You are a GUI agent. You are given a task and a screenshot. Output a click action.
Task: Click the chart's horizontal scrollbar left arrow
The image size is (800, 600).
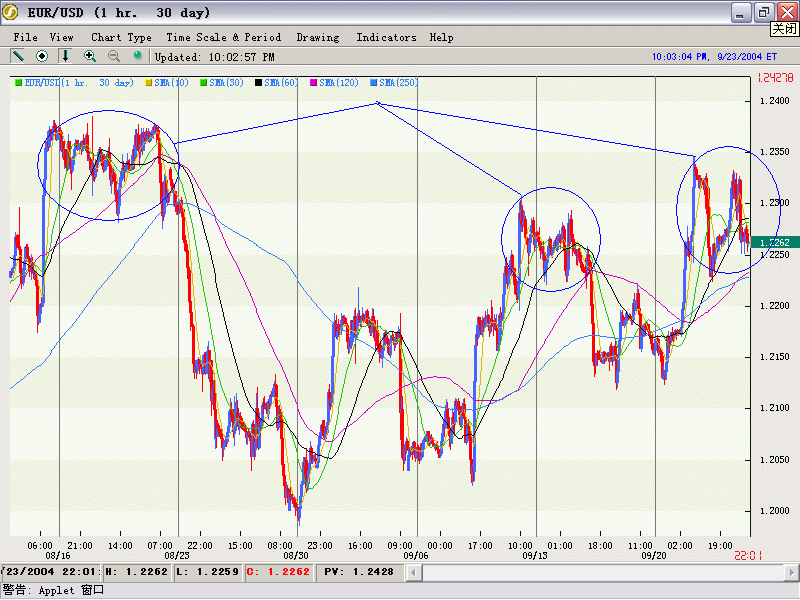414,572
